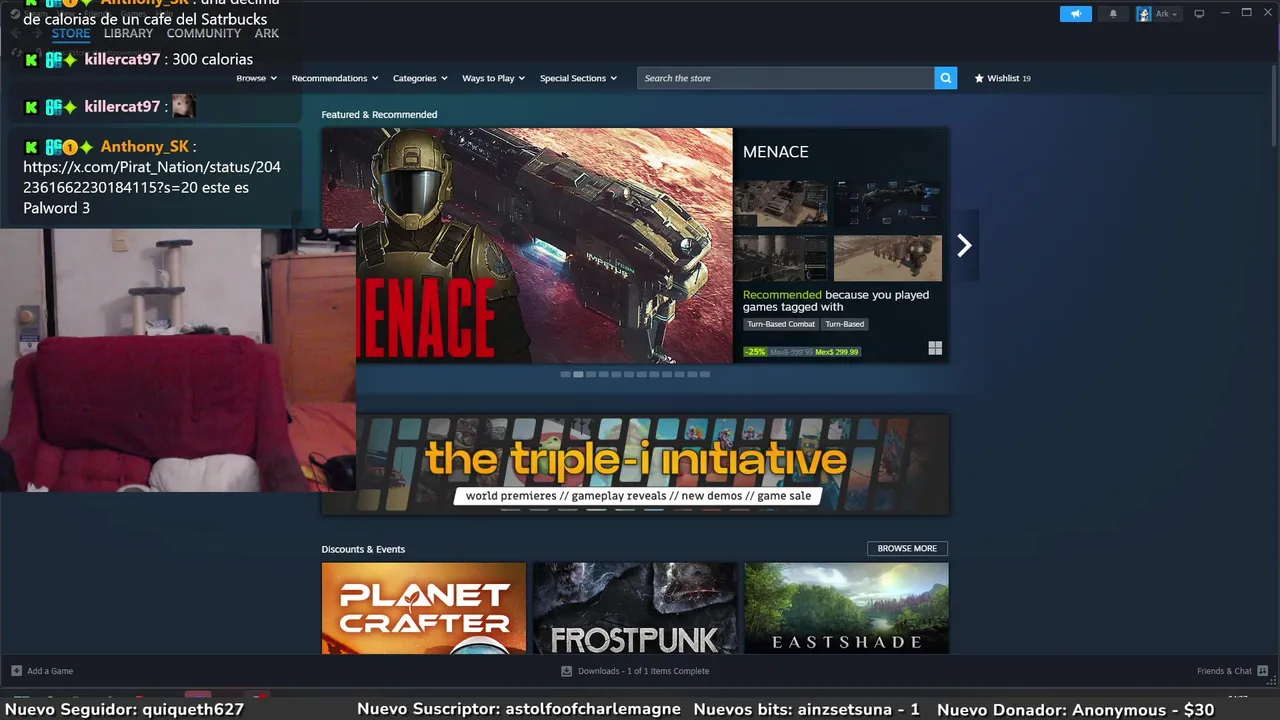
Task: Expand the Browse menu
Action: click(256, 78)
